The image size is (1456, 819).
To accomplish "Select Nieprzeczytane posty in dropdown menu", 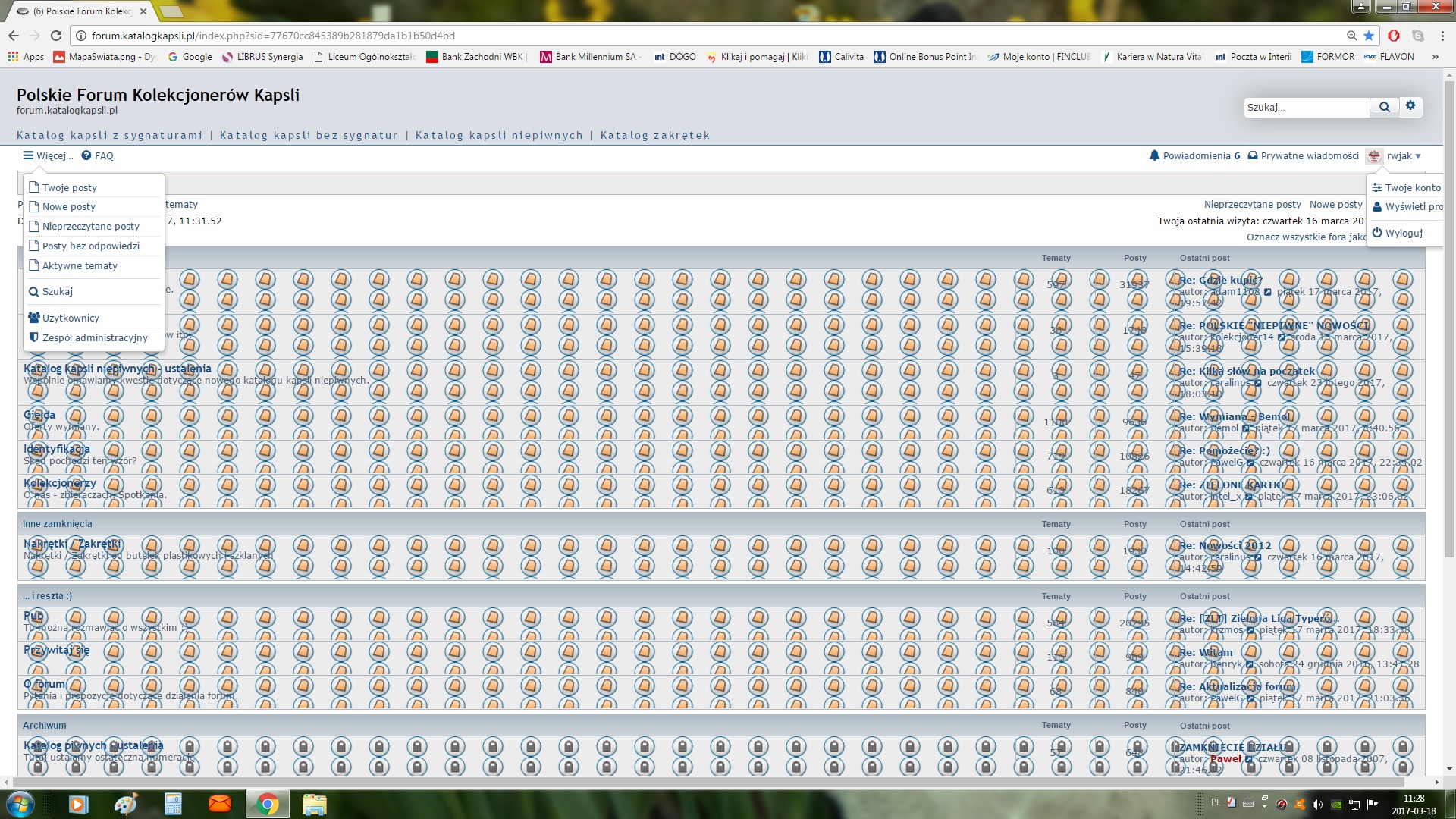I will [91, 226].
